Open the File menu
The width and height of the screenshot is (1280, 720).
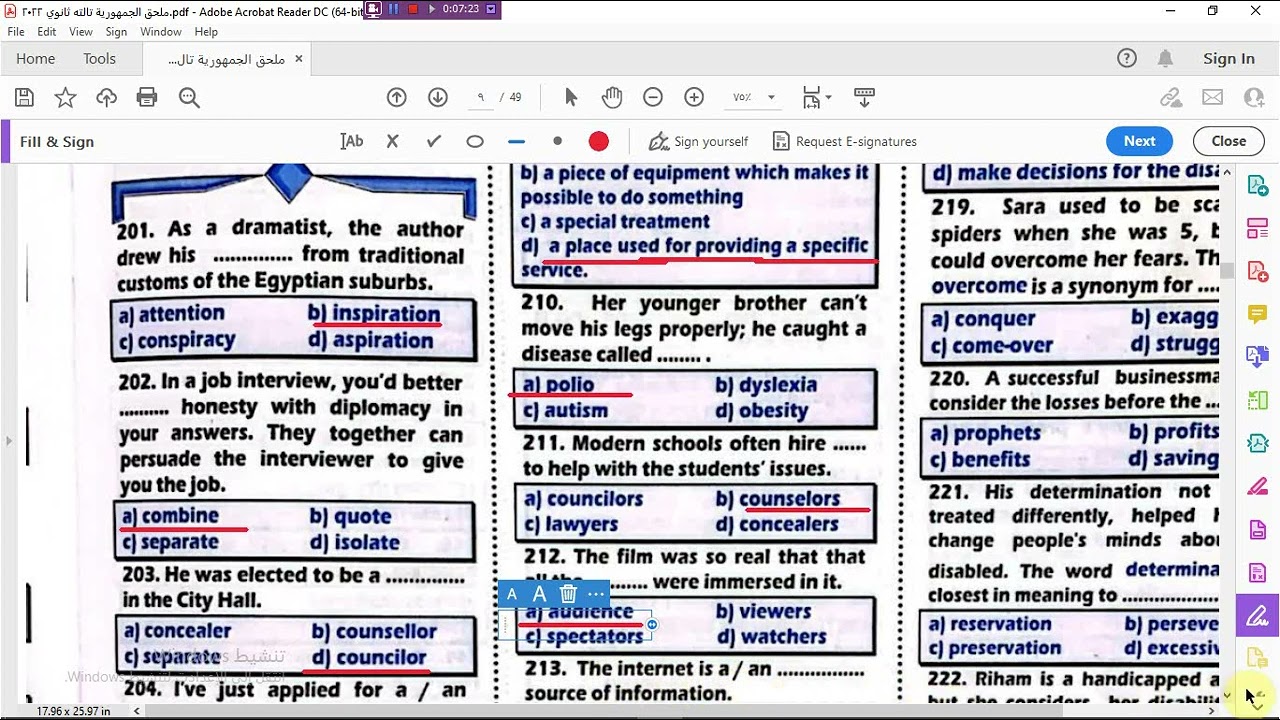coord(16,32)
